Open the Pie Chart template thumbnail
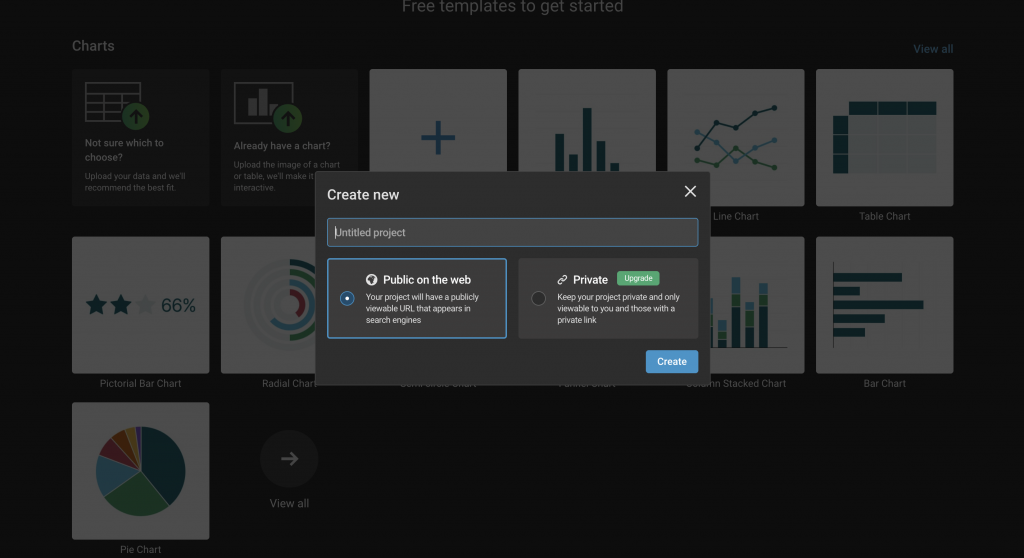This screenshot has width=1024, height=558. (x=140, y=470)
